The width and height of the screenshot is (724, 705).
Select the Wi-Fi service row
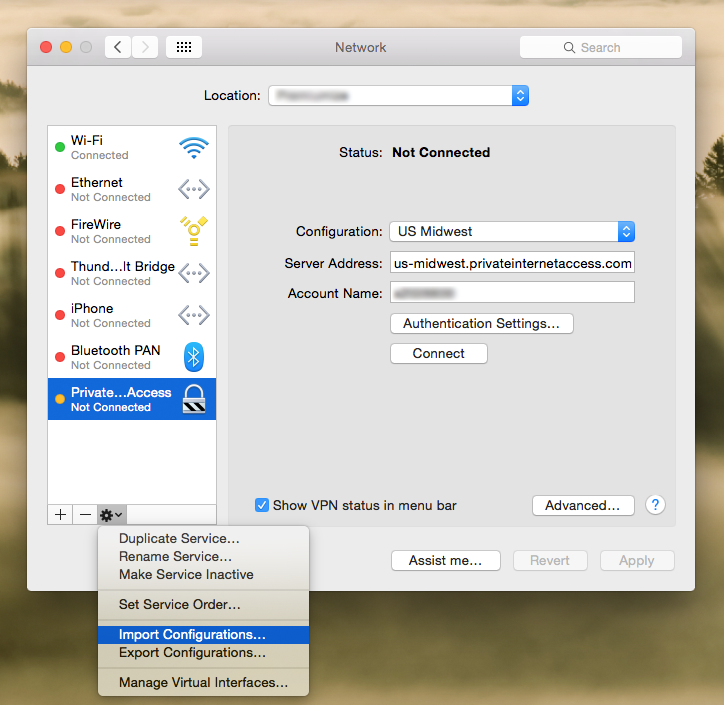click(132, 148)
